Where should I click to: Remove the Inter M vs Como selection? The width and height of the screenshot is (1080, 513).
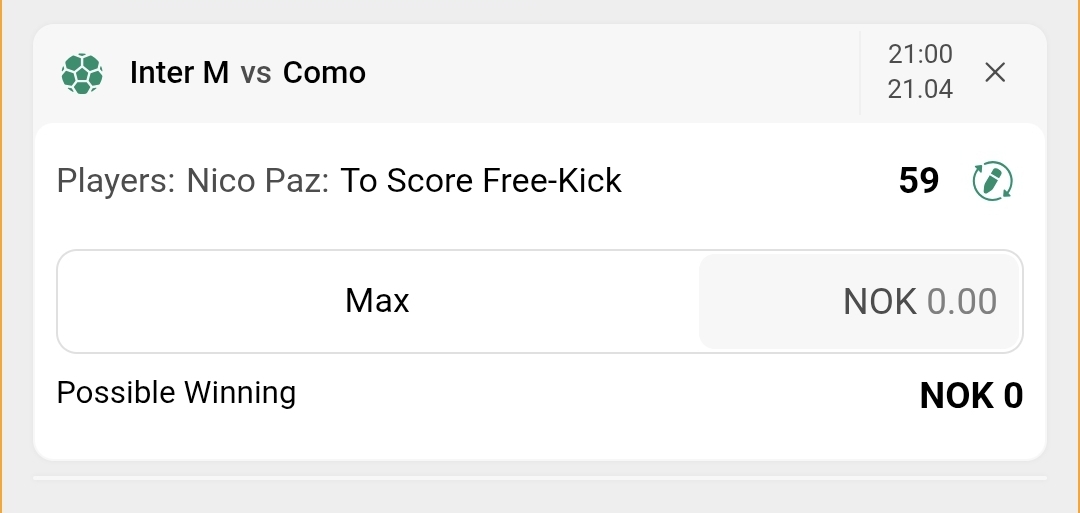(995, 72)
